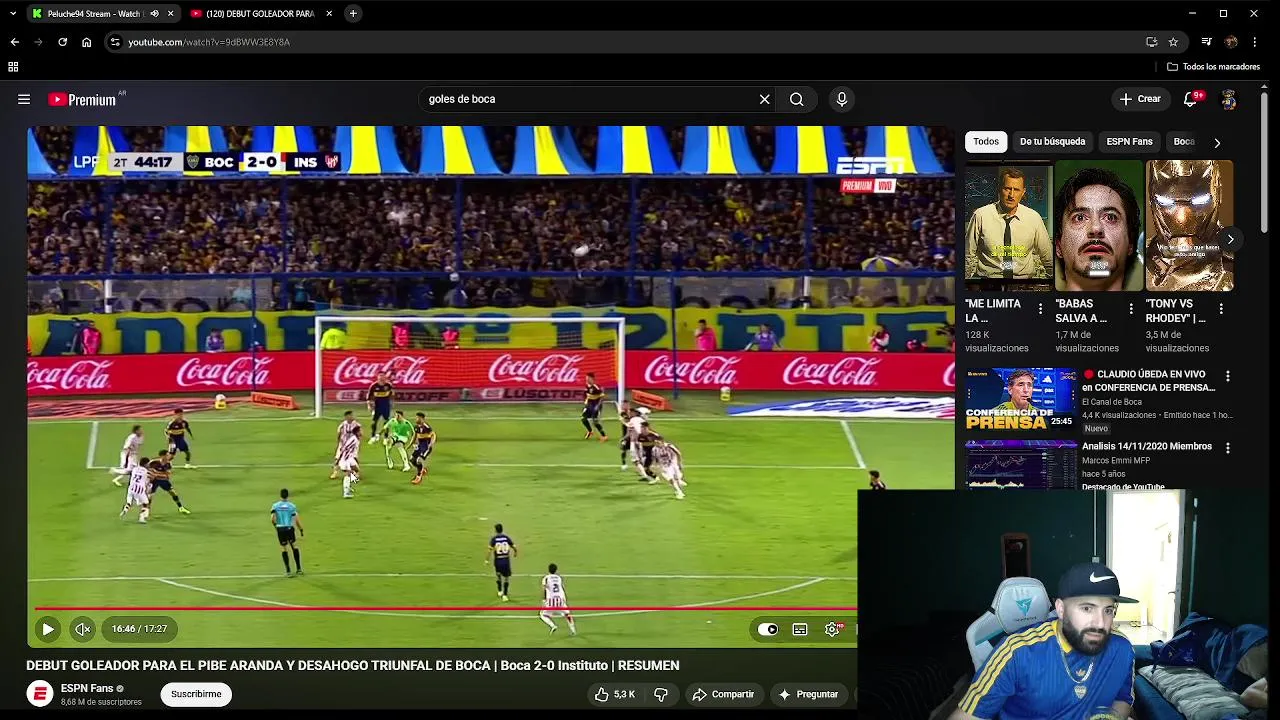The image size is (1280, 720).
Task: Play the paused video
Action: point(47,629)
